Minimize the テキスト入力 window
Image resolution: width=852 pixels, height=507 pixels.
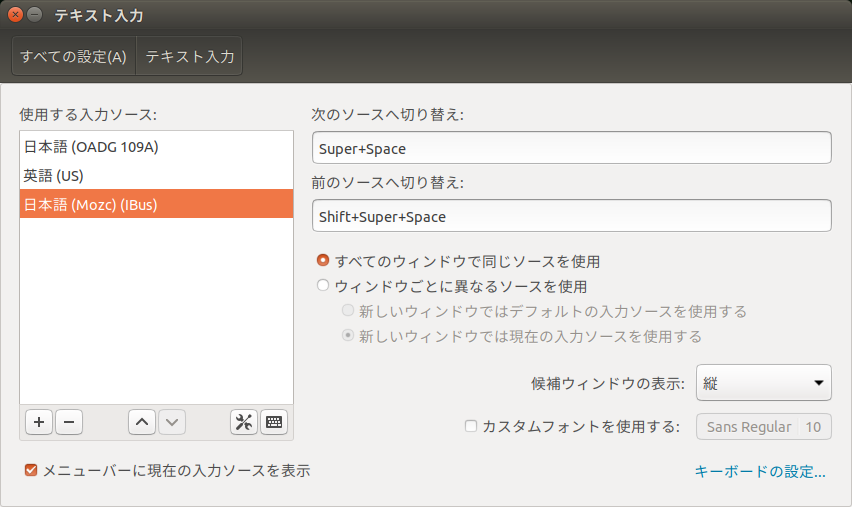35,15
